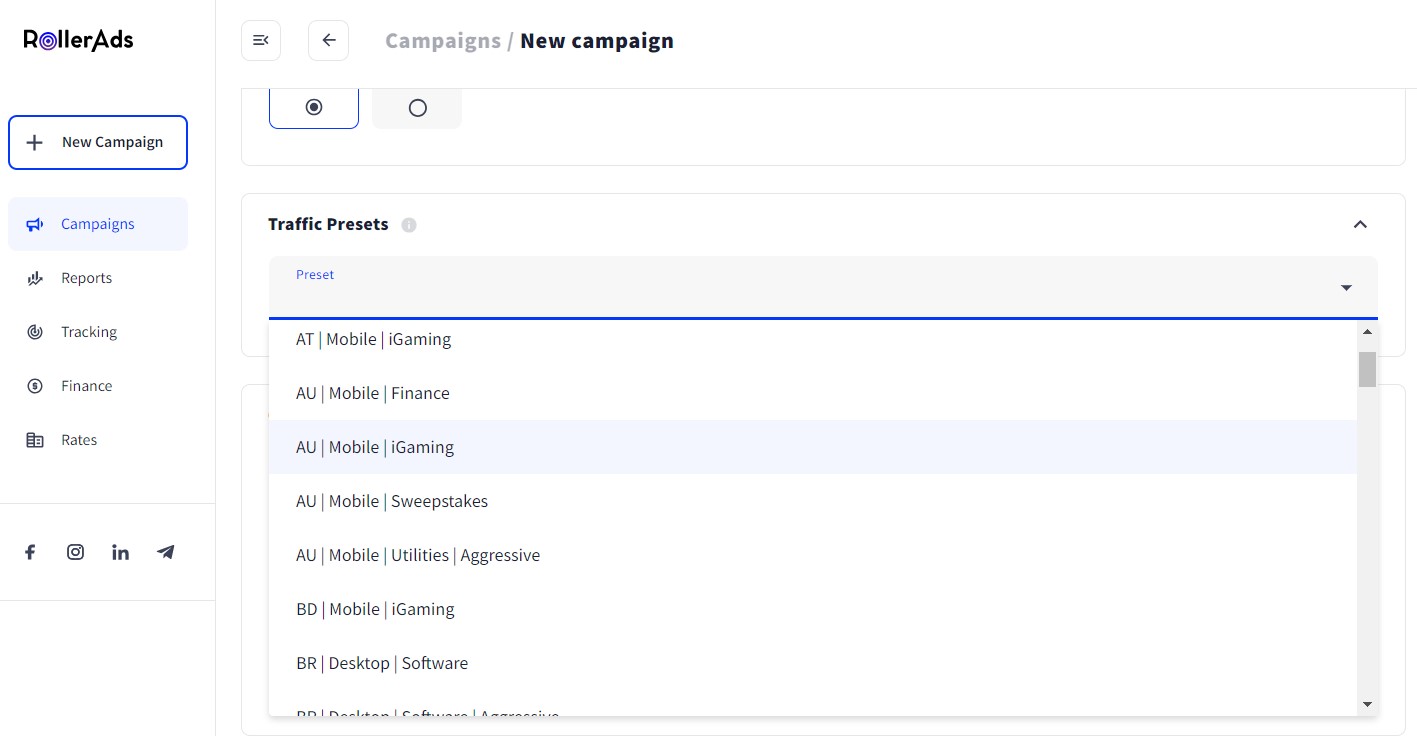Screen dimensions: 1417x736
Task: Collapse the Traffic Presets section chevron
Action: click(1359, 224)
